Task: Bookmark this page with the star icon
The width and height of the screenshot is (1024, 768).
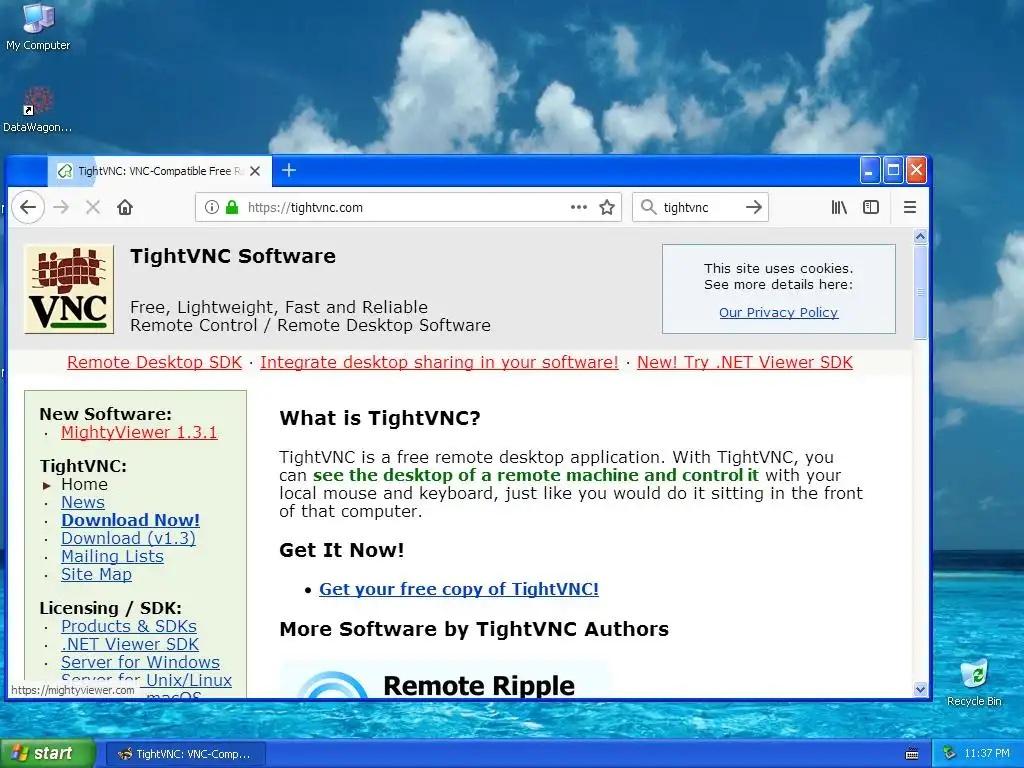Action: pyautogui.click(x=607, y=207)
